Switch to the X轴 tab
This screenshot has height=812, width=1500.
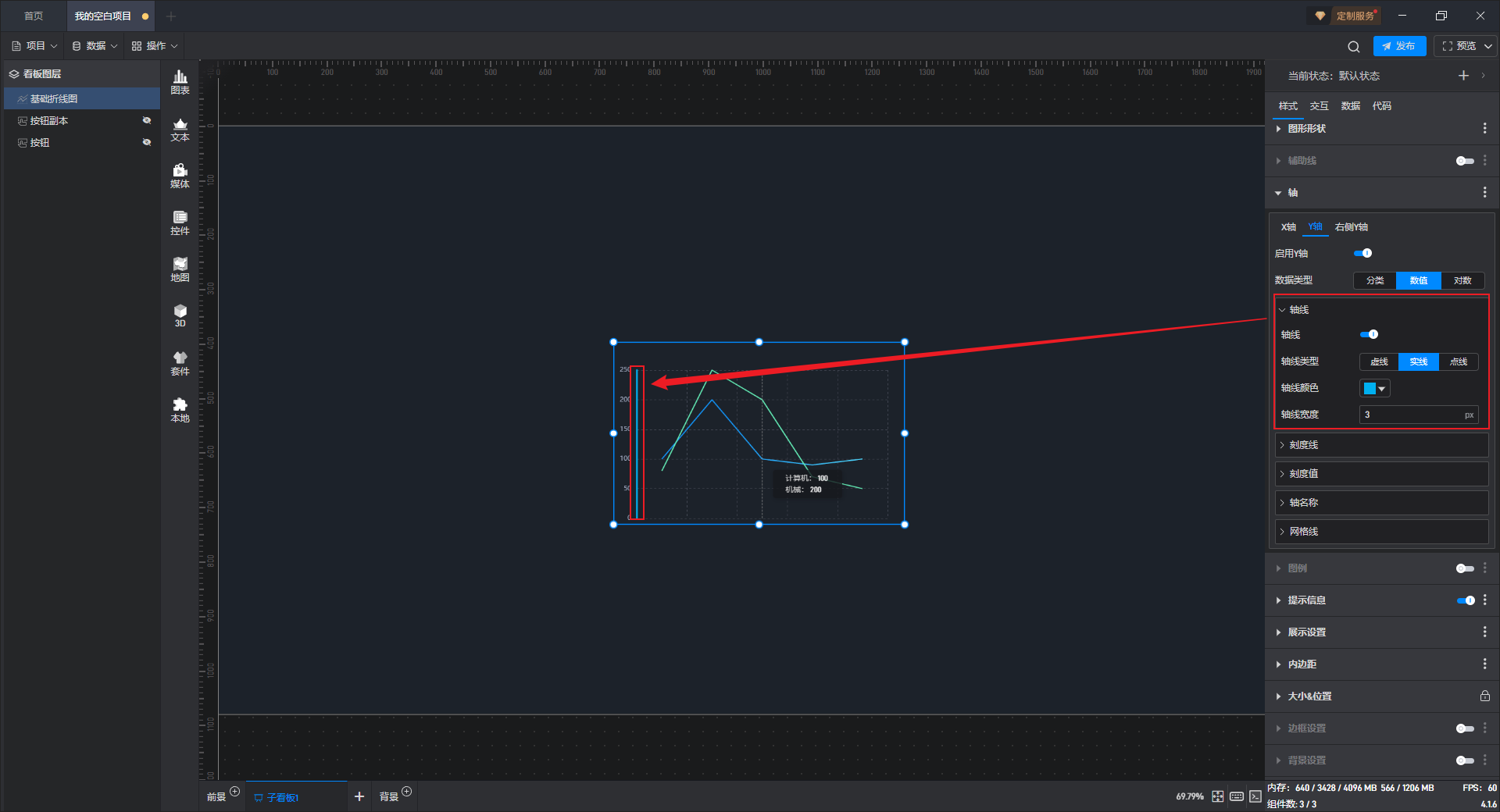[1288, 227]
